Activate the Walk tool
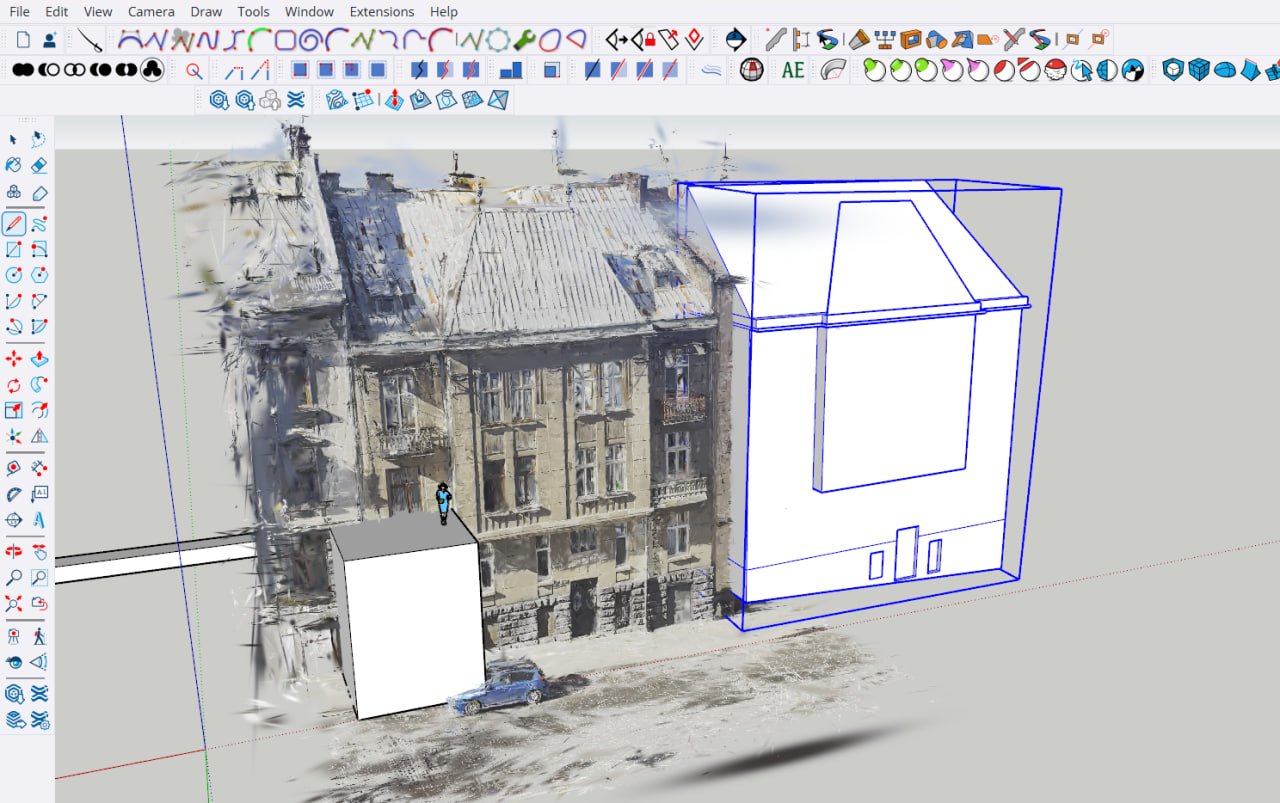 39,635
